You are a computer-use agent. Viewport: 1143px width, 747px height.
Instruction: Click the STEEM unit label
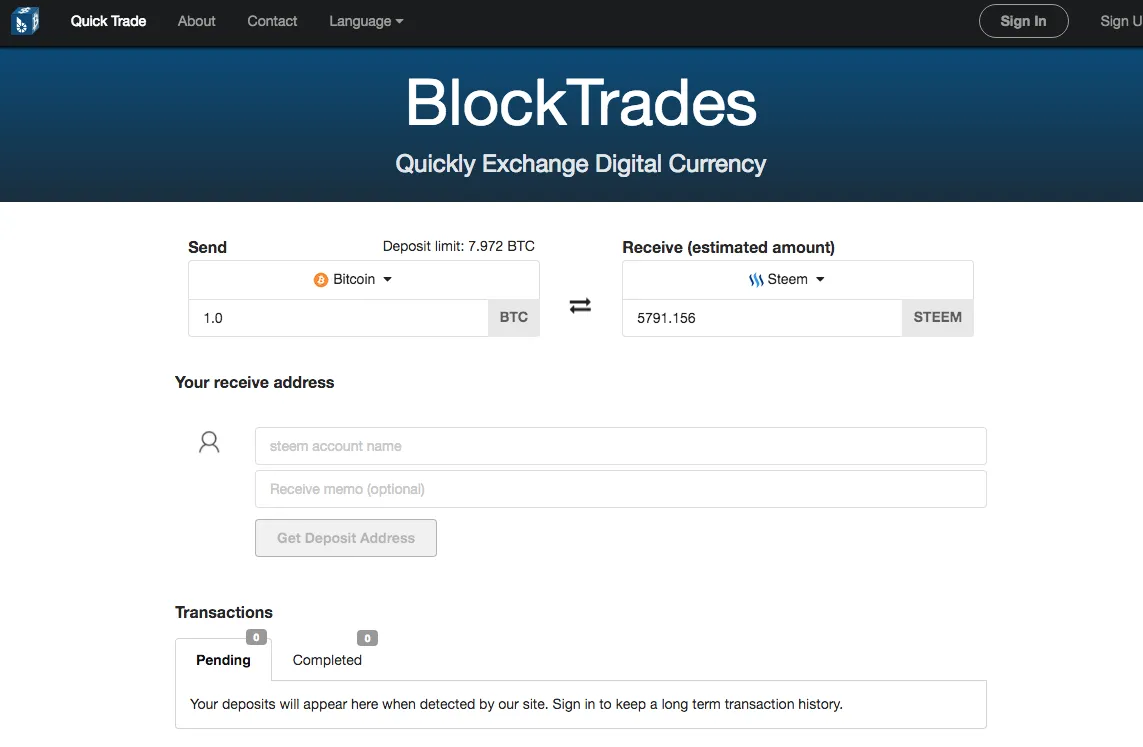tap(937, 318)
